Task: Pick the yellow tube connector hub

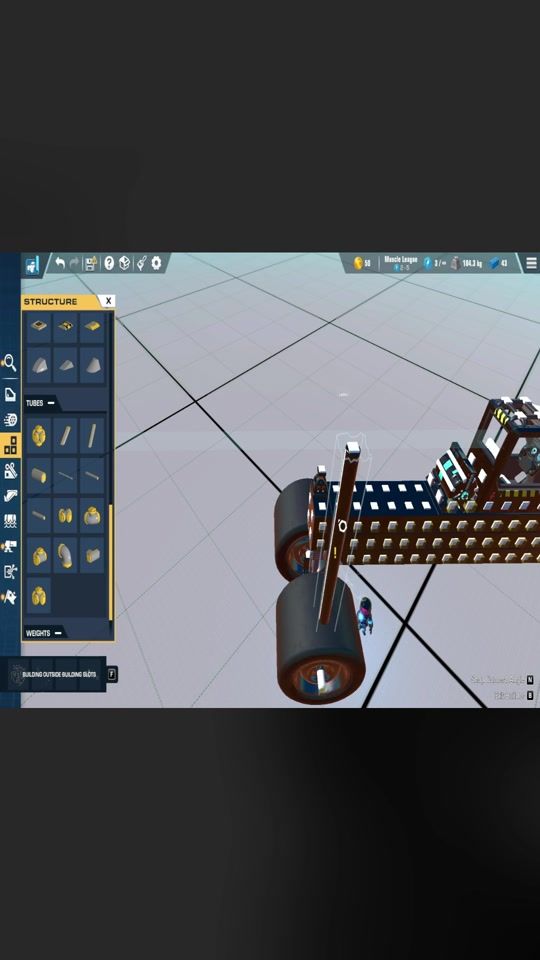Action: pyautogui.click(x=39, y=435)
